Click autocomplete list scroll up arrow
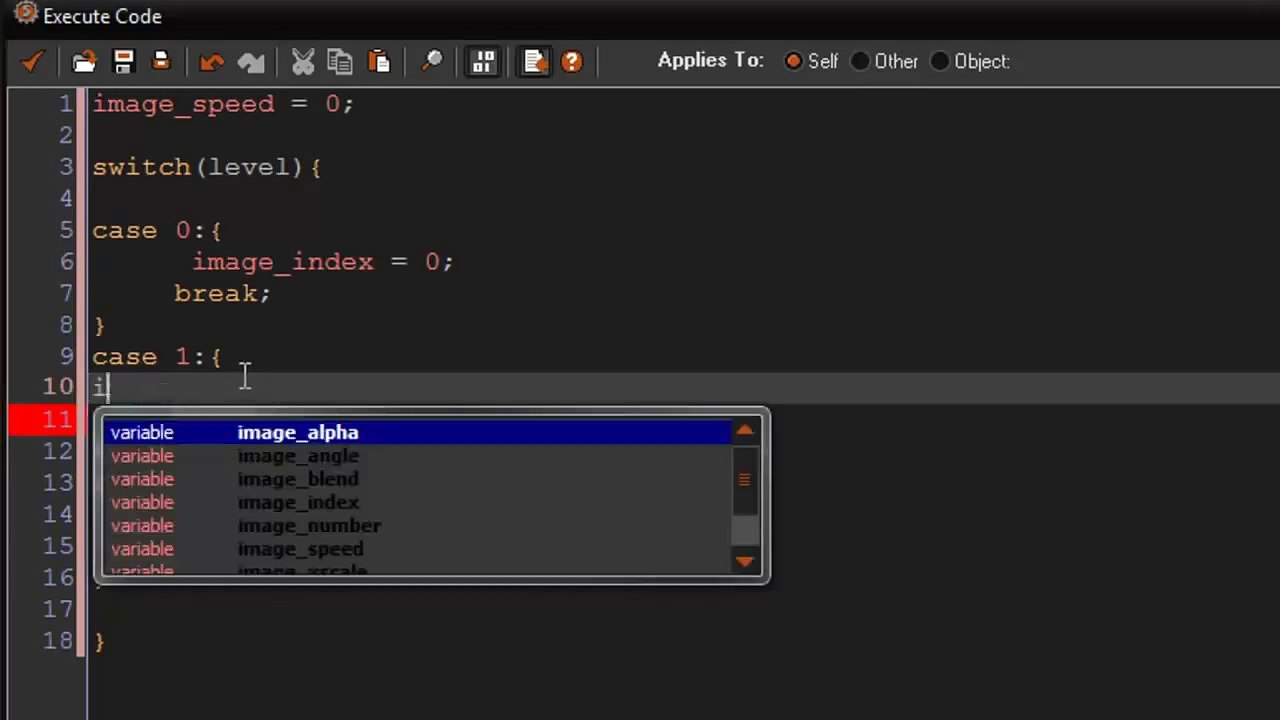Image resolution: width=1280 pixels, height=720 pixels. 745,431
